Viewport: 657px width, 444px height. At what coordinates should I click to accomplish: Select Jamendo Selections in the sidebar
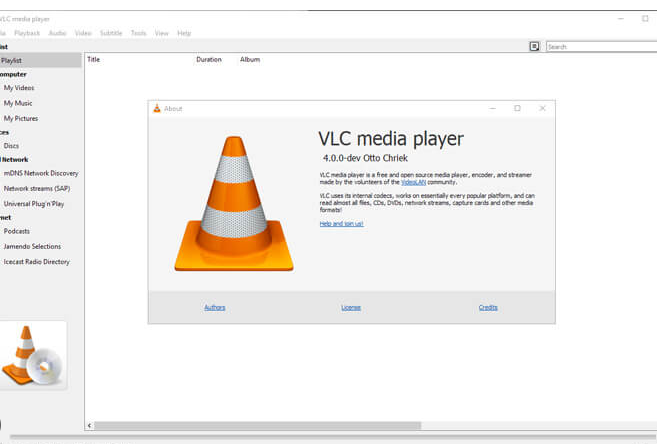pos(32,246)
